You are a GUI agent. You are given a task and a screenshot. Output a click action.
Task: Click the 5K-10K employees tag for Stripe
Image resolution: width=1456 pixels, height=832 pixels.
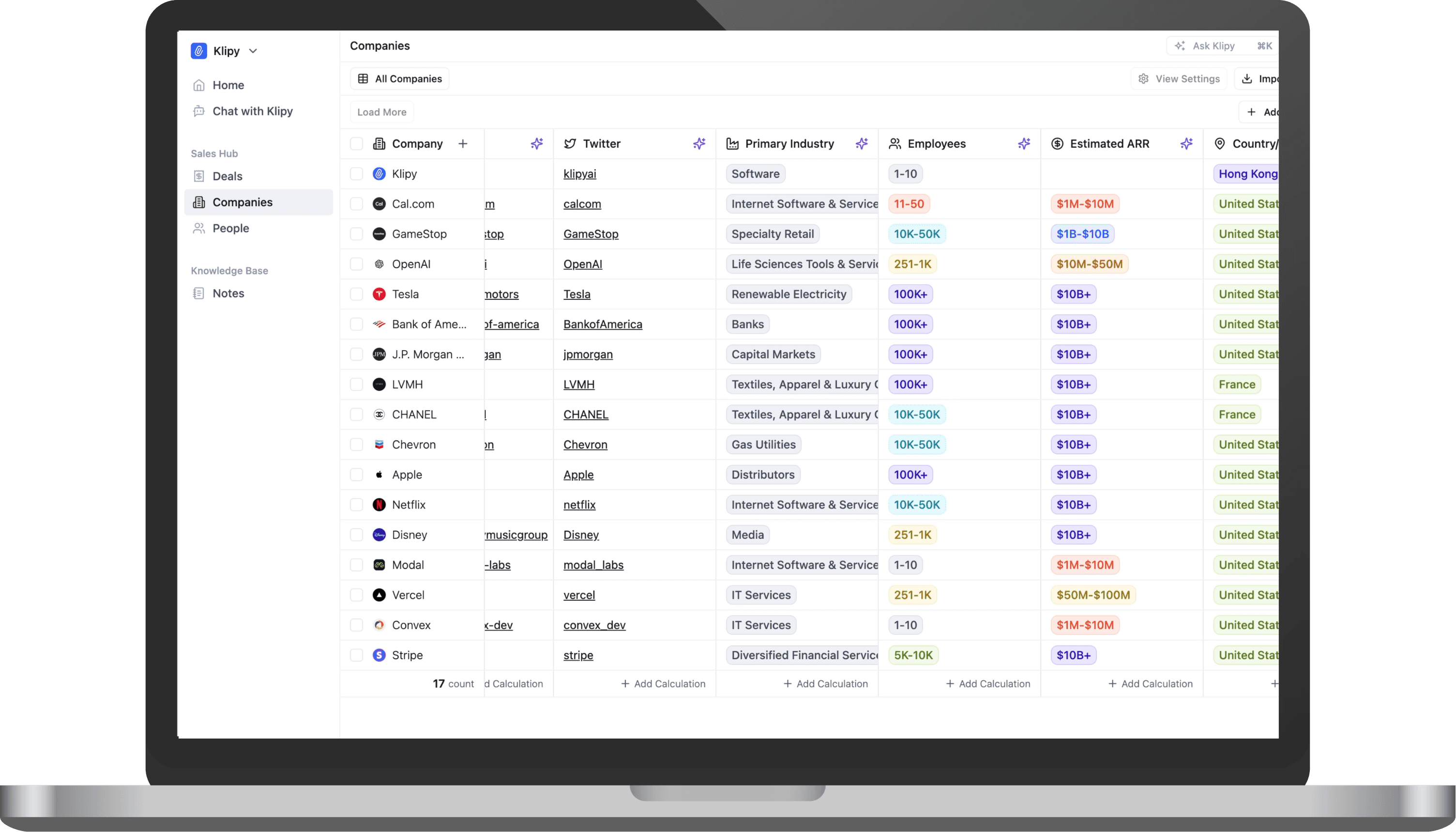(x=913, y=655)
